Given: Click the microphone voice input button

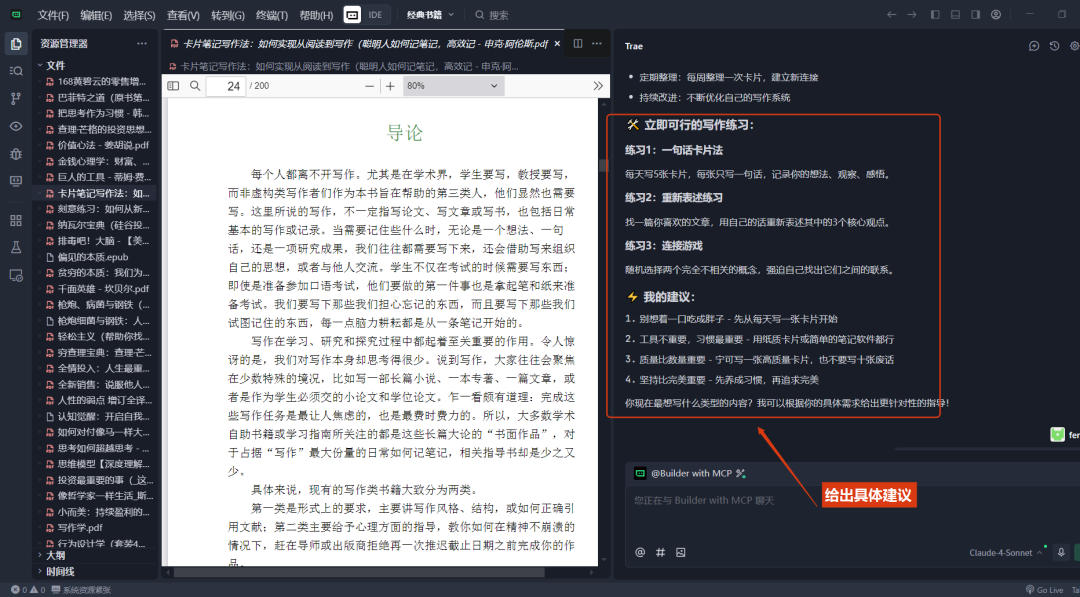Looking at the screenshot, I should pos(1060,552).
